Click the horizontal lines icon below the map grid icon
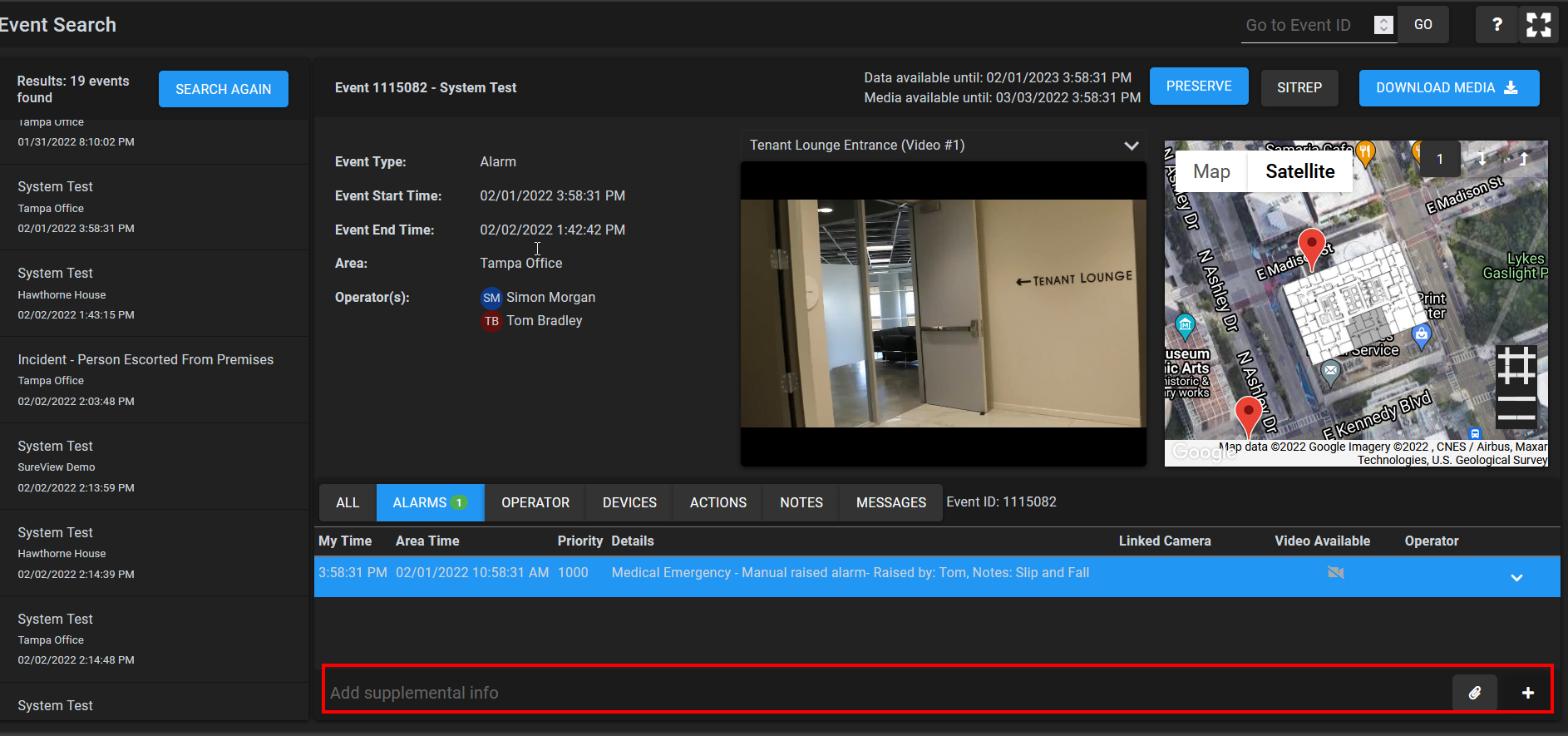Screen dimensions: 1568x736 1516,408
